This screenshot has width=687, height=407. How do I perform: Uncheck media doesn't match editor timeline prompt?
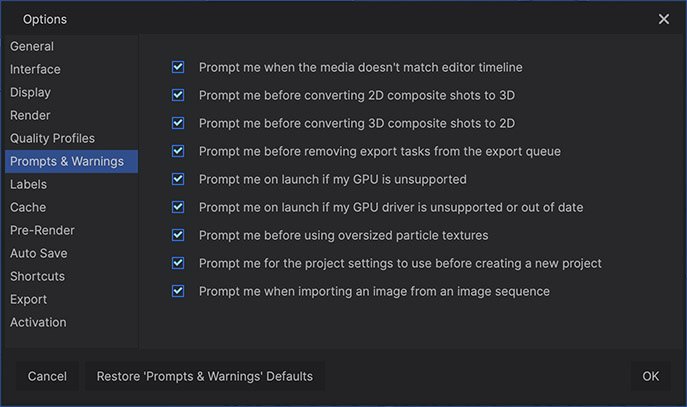pos(178,67)
